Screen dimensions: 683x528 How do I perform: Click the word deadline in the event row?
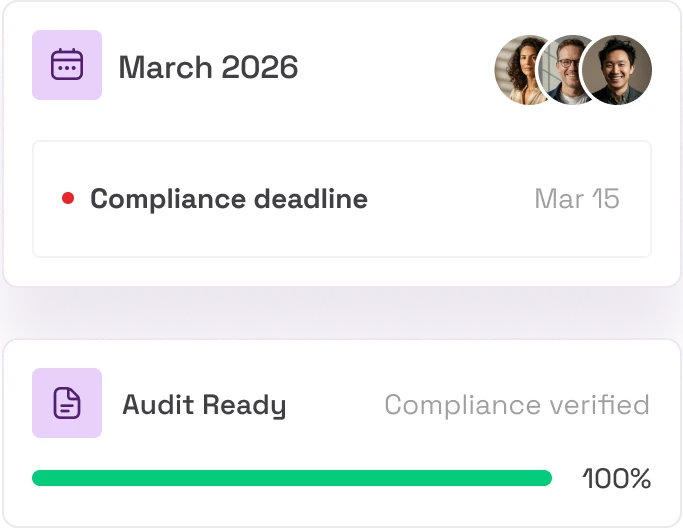point(311,199)
